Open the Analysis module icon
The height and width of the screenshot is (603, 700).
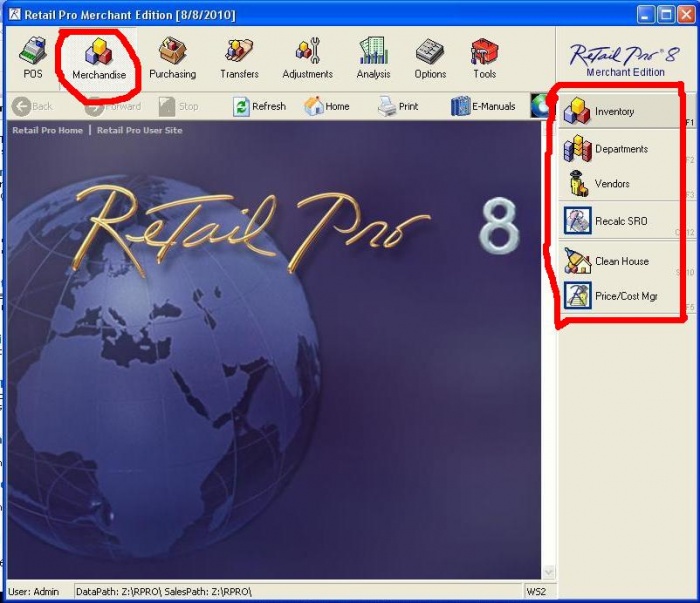pos(373,58)
